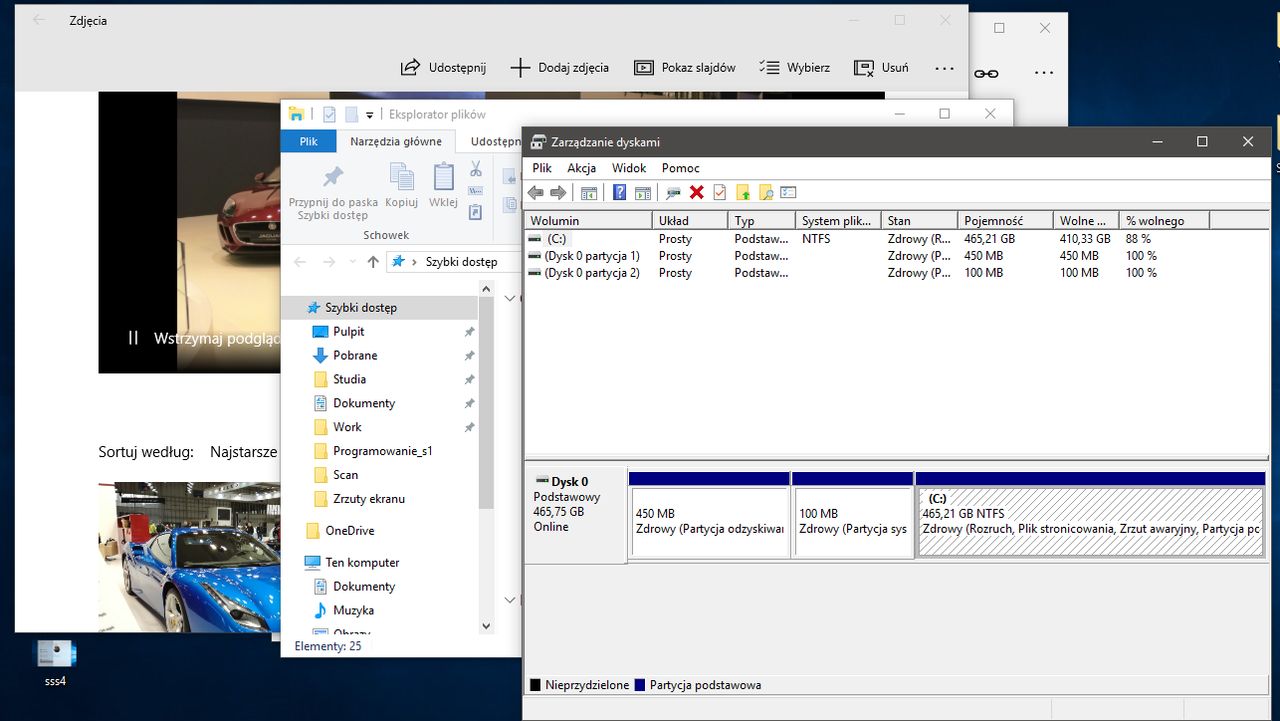Open the Najstarsze sort order dropdown
This screenshot has height=721, width=1280.
coord(244,452)
